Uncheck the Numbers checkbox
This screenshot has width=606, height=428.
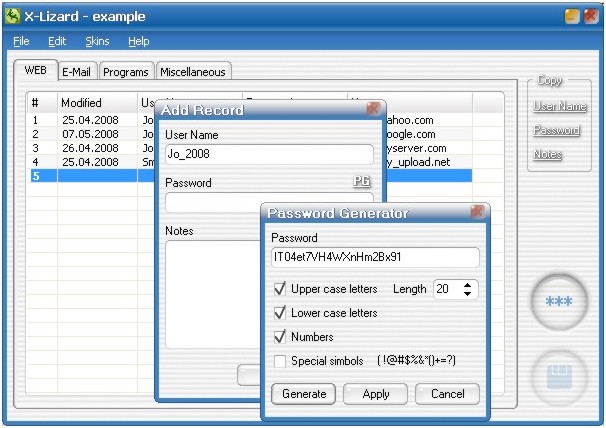click(x=280, y=337)
